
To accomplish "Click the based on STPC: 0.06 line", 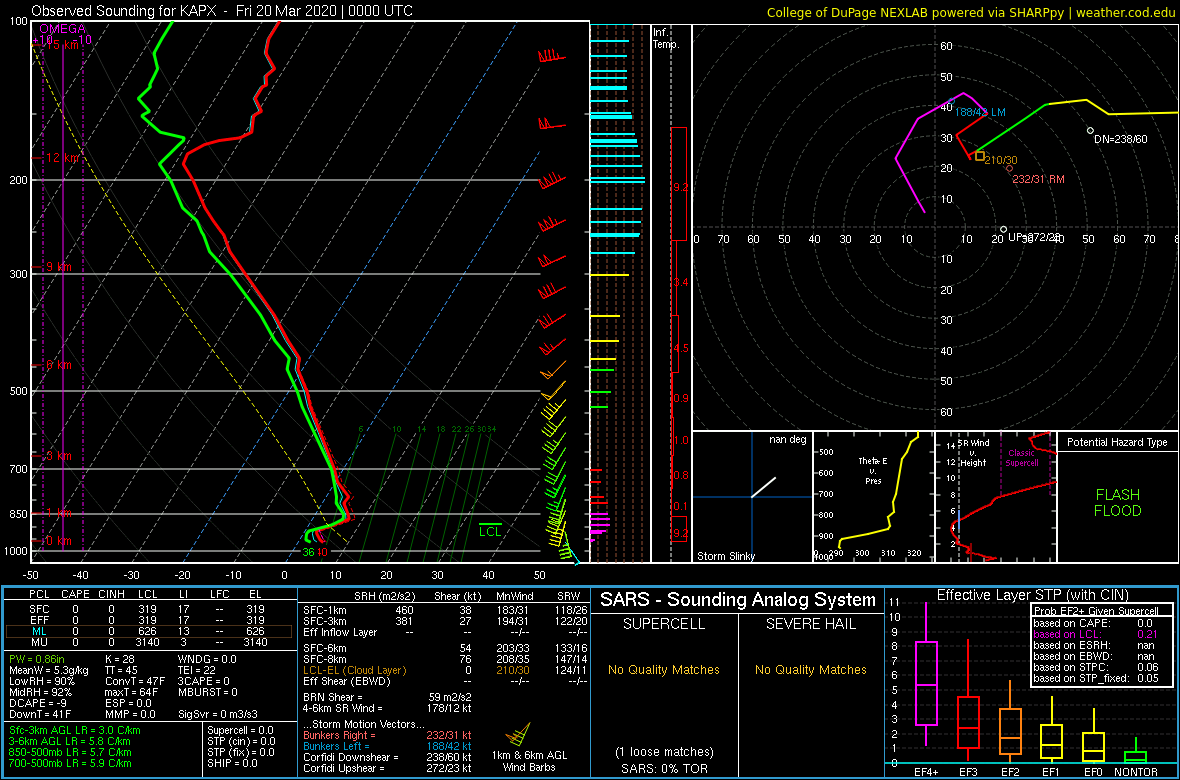I will click(x=1098, y=666).
